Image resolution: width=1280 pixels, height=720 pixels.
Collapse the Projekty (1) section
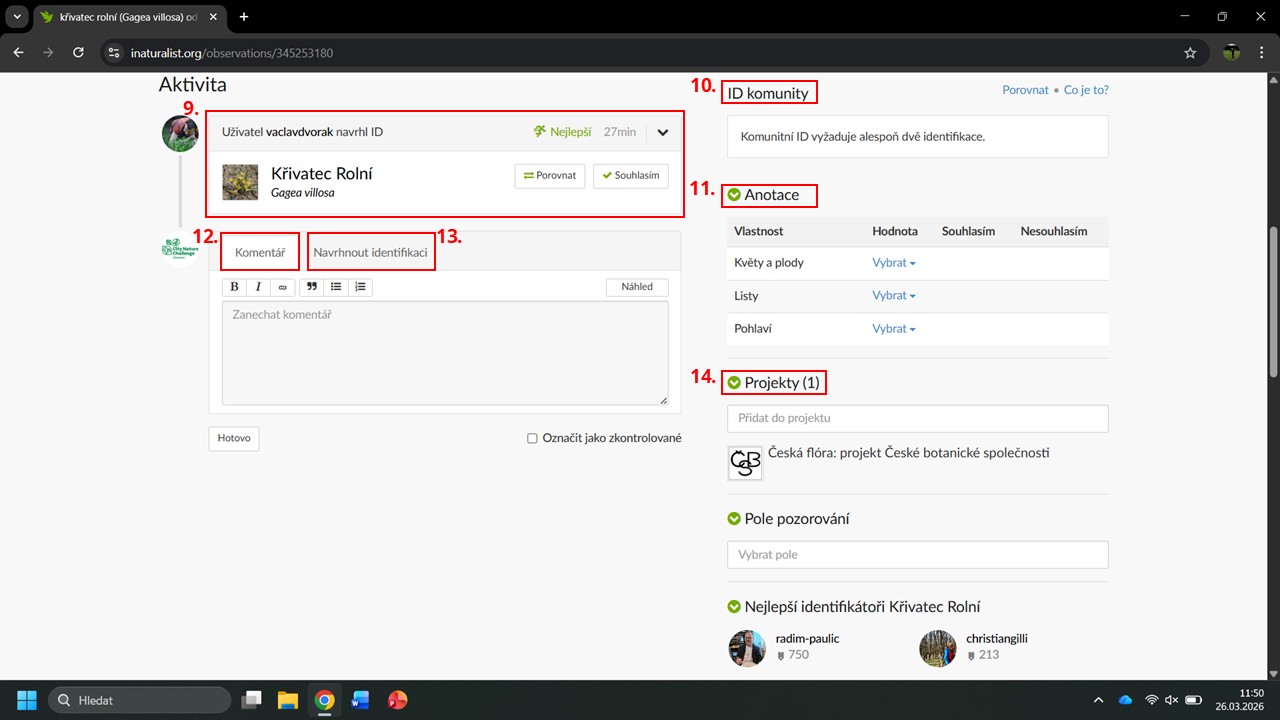734,383
